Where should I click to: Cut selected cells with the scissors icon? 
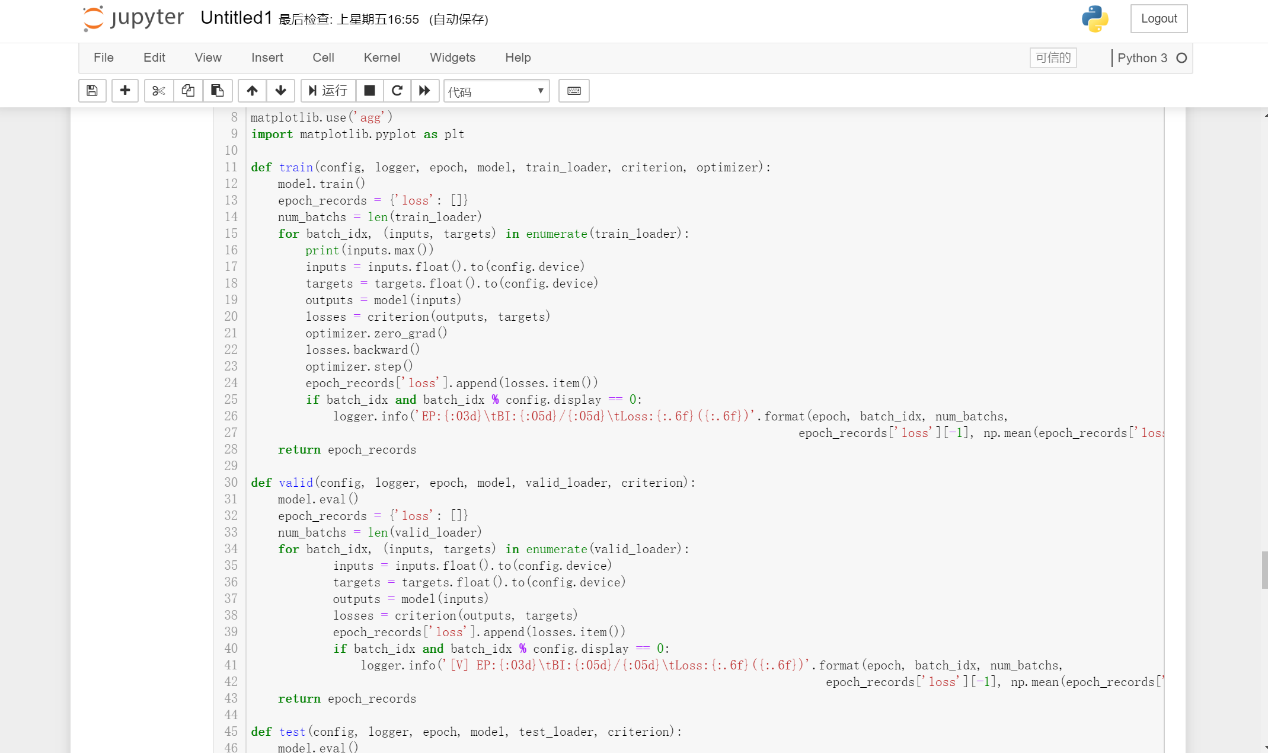(x=158, y=91)
